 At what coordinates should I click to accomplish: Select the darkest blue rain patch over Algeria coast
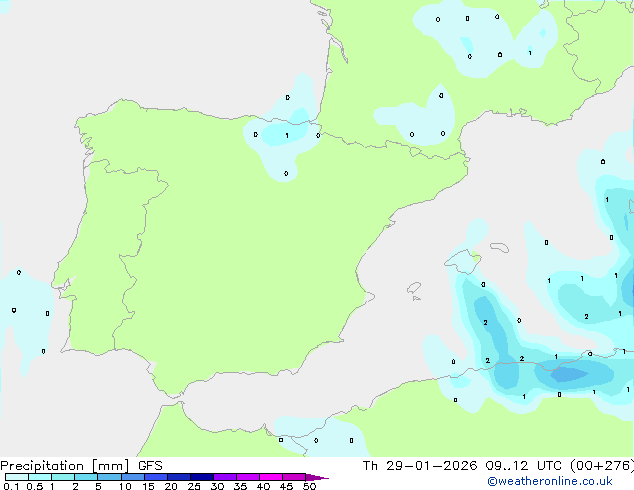click(569, 374)
